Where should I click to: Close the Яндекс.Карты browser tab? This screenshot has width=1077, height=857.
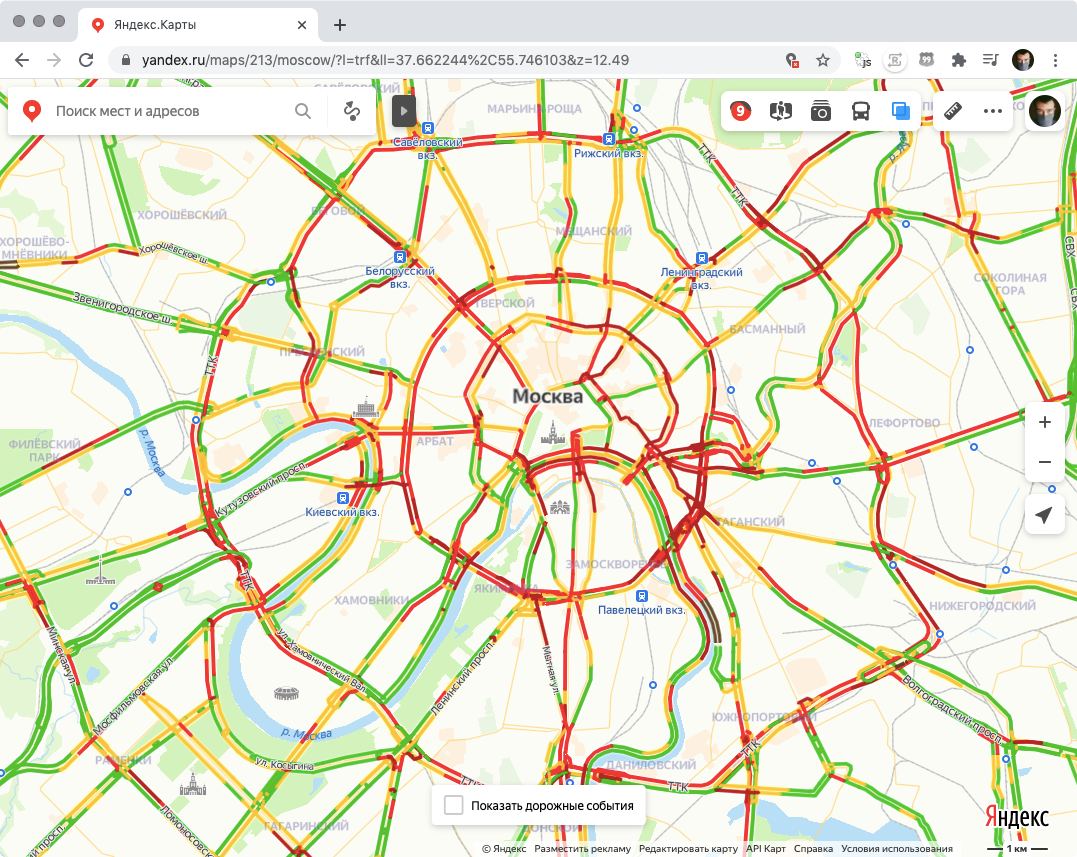click(302, 25)
